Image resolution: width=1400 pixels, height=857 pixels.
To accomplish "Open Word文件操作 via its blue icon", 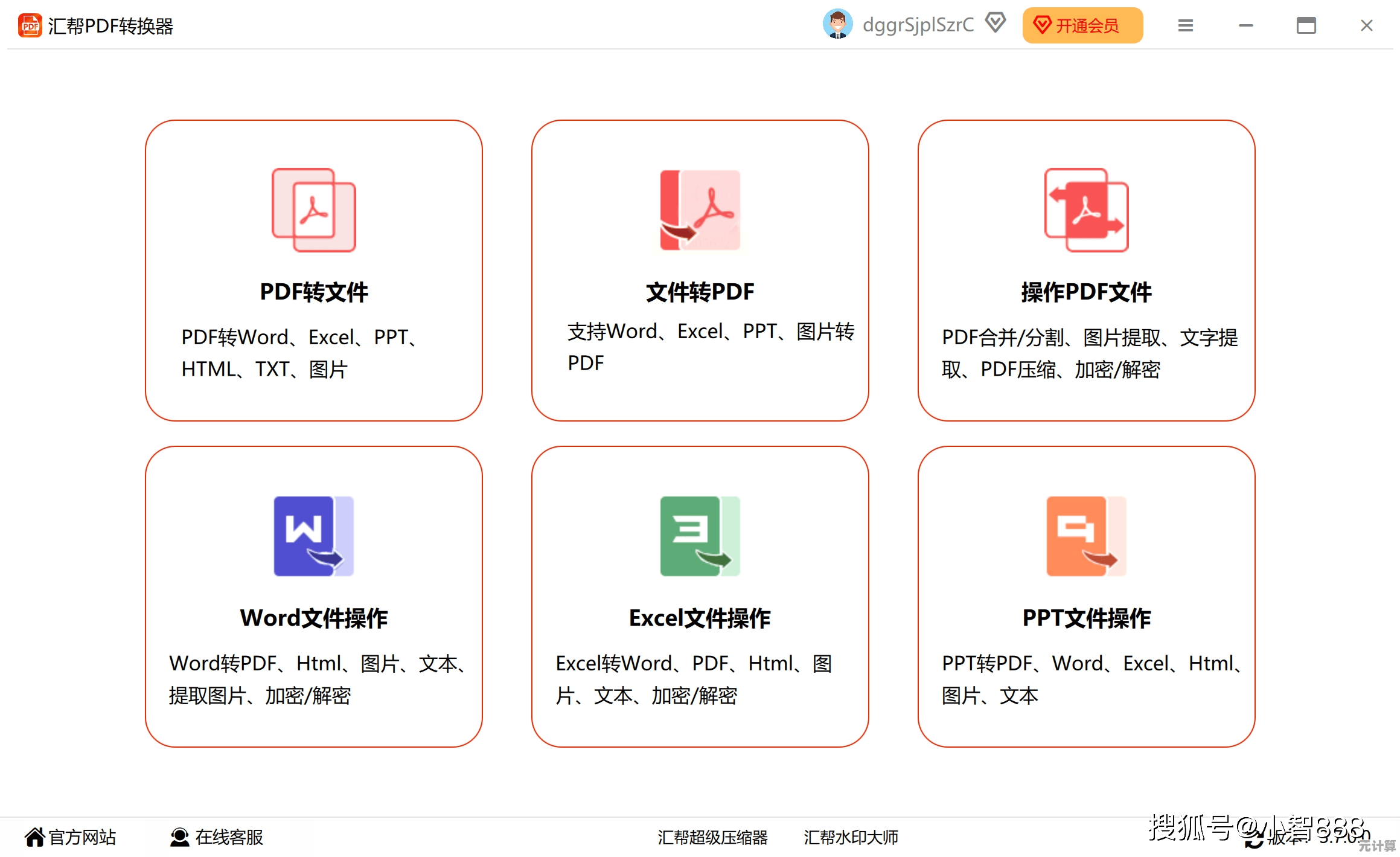I will coord(313,536).
